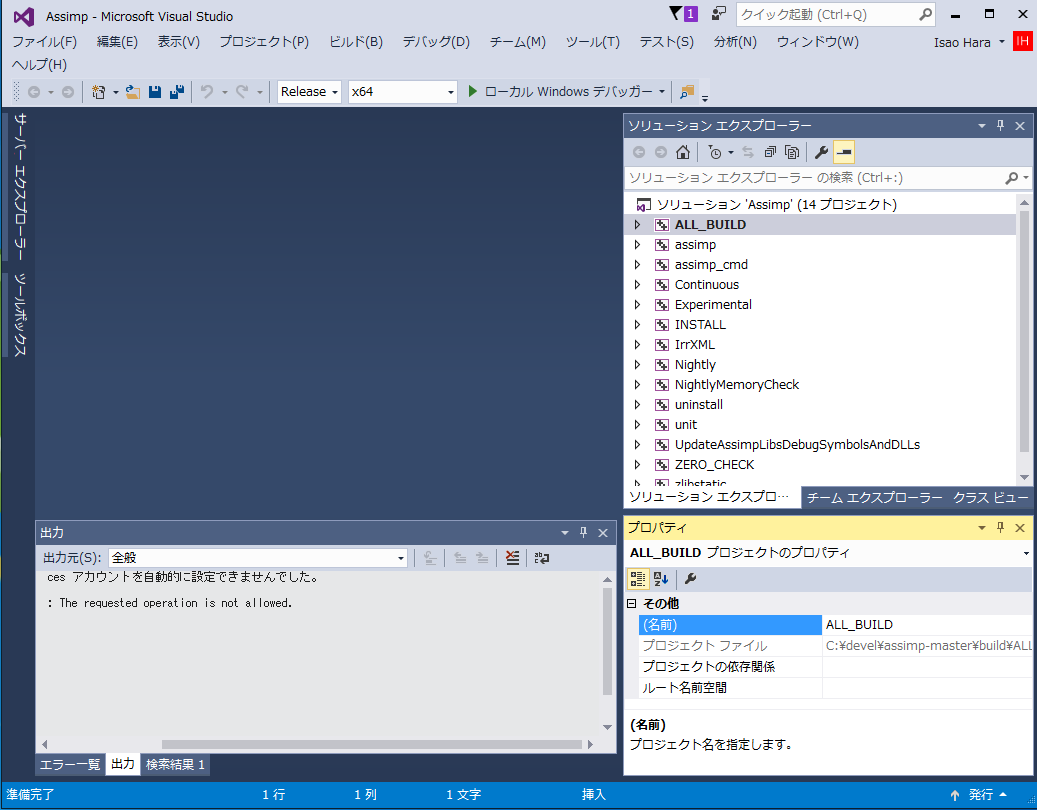1037x810 pixels.
Task: Switch to the チーム エクスプローラー tab
Action: click(x=874, y=498)
